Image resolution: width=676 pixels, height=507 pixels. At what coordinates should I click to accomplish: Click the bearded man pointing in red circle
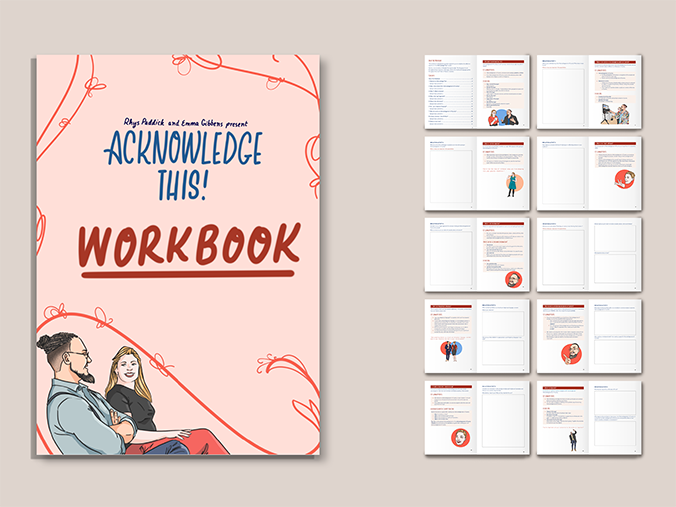pos(570,354)
